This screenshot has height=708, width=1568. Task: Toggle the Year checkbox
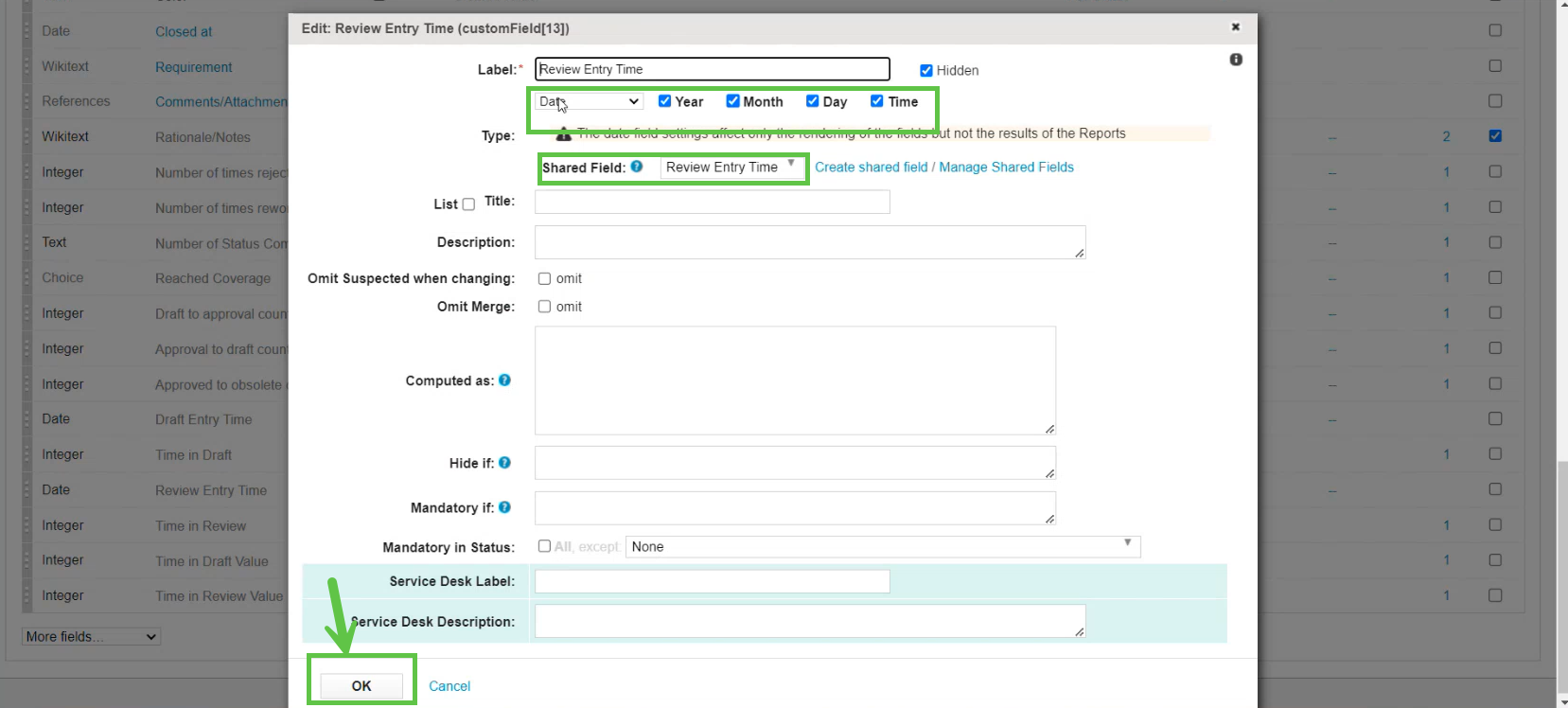point(664,101)
